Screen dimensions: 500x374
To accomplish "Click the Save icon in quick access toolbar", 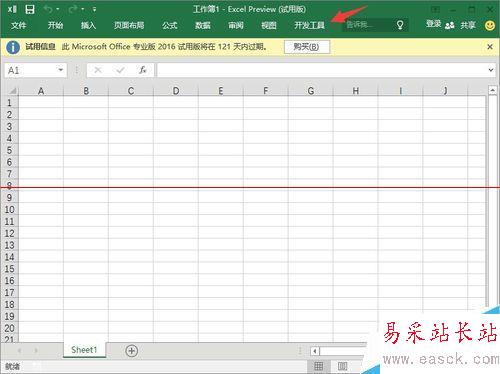I will 30,9.
